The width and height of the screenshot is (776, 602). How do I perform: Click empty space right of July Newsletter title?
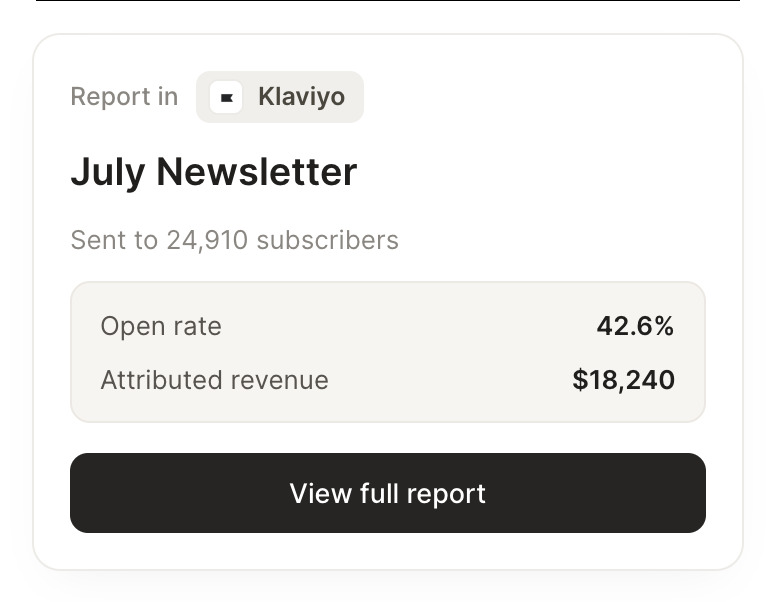(x=532, y=172)
